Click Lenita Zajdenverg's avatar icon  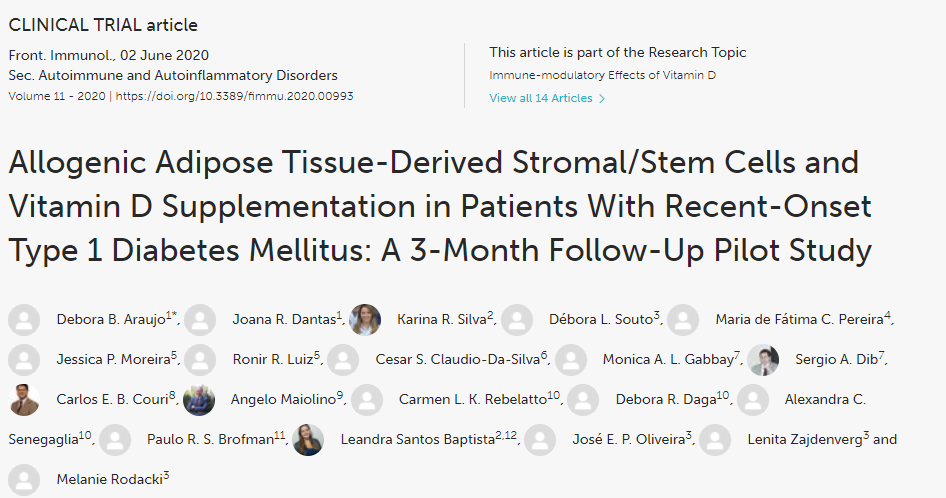715,440
